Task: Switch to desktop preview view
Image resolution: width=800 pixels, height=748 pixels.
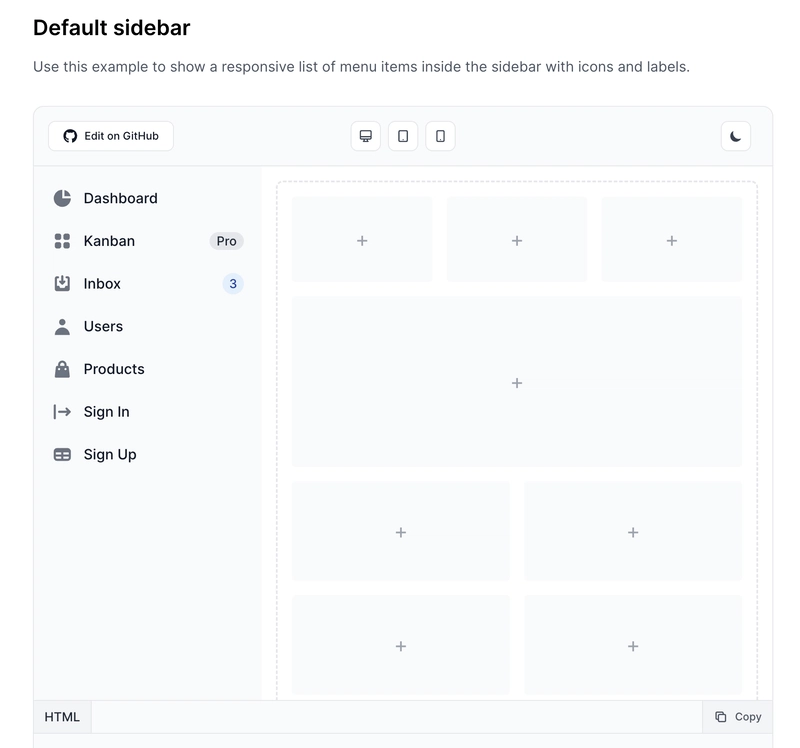Action: coord(366,136)
